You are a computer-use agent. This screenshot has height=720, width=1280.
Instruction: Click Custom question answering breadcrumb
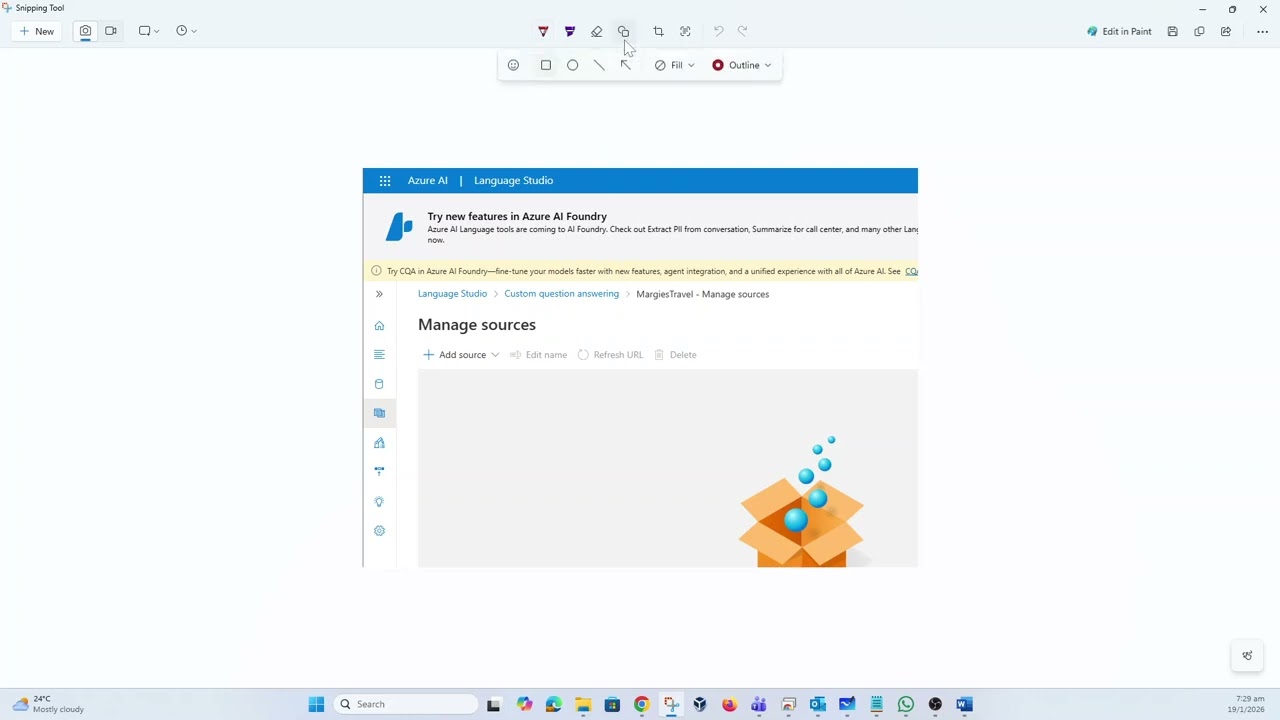click(561, 294)
